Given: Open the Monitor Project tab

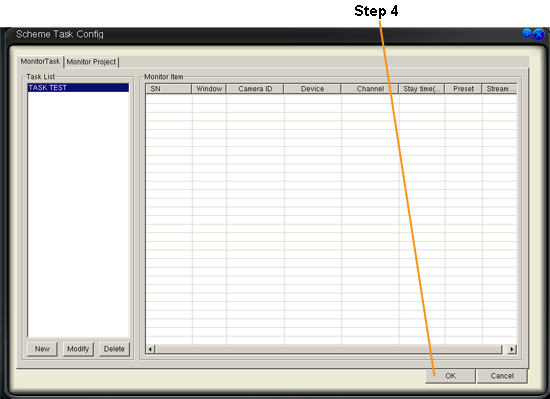Looking at the screenshot, I should pos(91,62).
